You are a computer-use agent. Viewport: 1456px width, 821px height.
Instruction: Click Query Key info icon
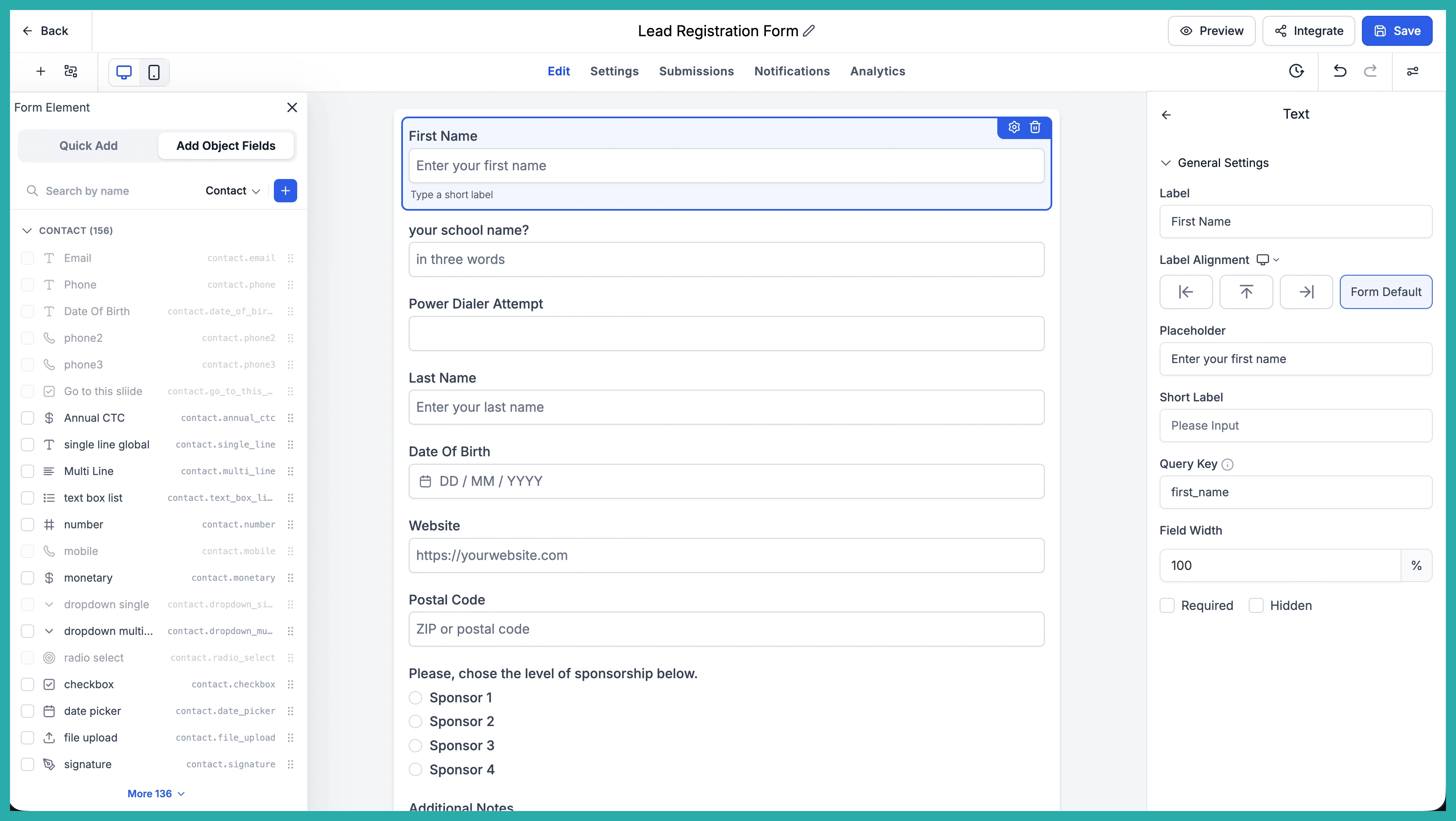tap(1227, 464)
